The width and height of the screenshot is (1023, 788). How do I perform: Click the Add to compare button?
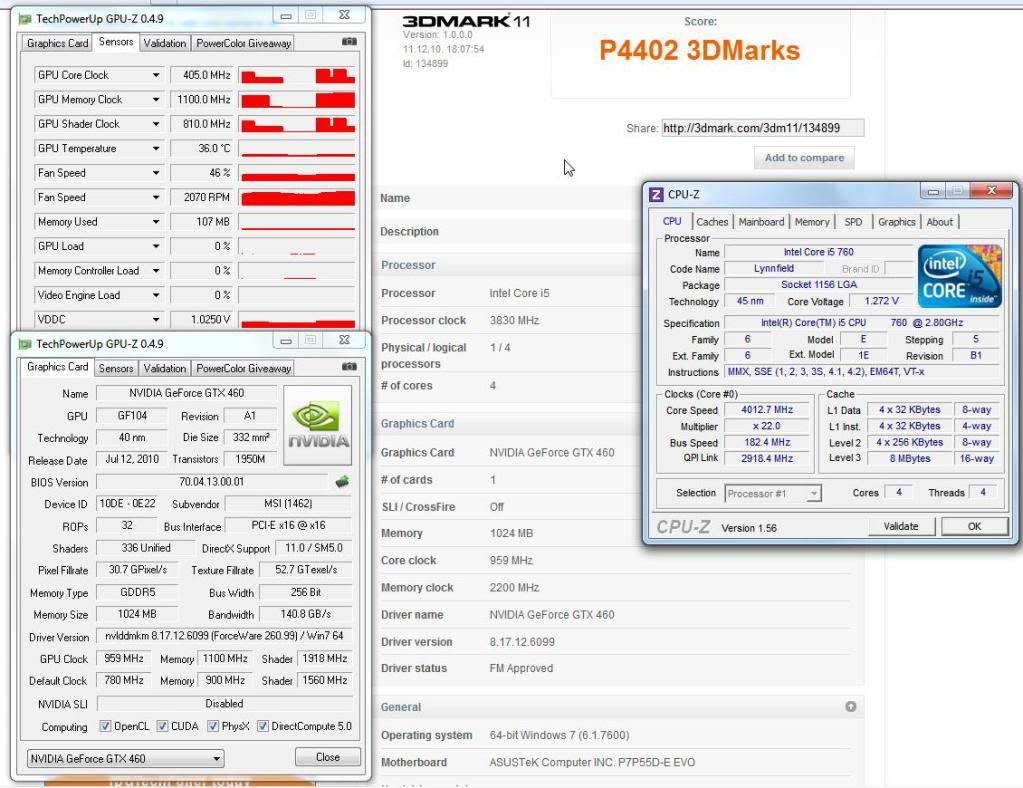click(x=804, y=158)
